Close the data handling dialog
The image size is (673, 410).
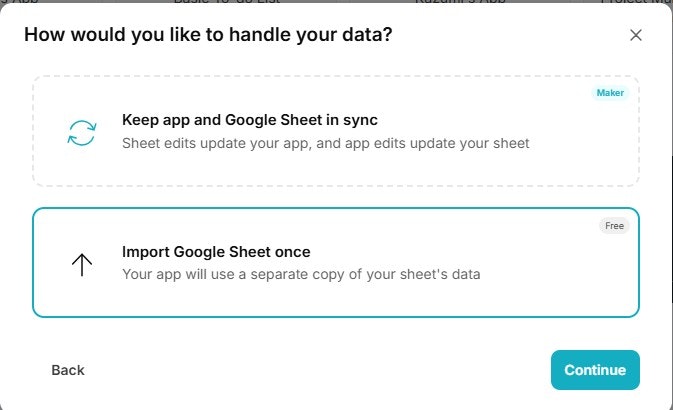[x=636, y=35]
